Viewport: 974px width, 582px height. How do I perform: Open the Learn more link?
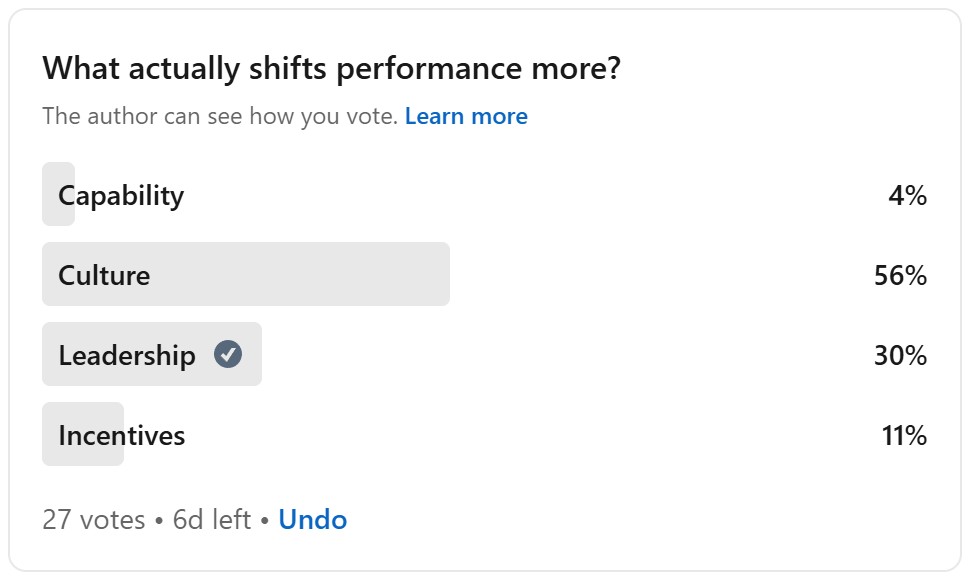[x=466, y=117]
